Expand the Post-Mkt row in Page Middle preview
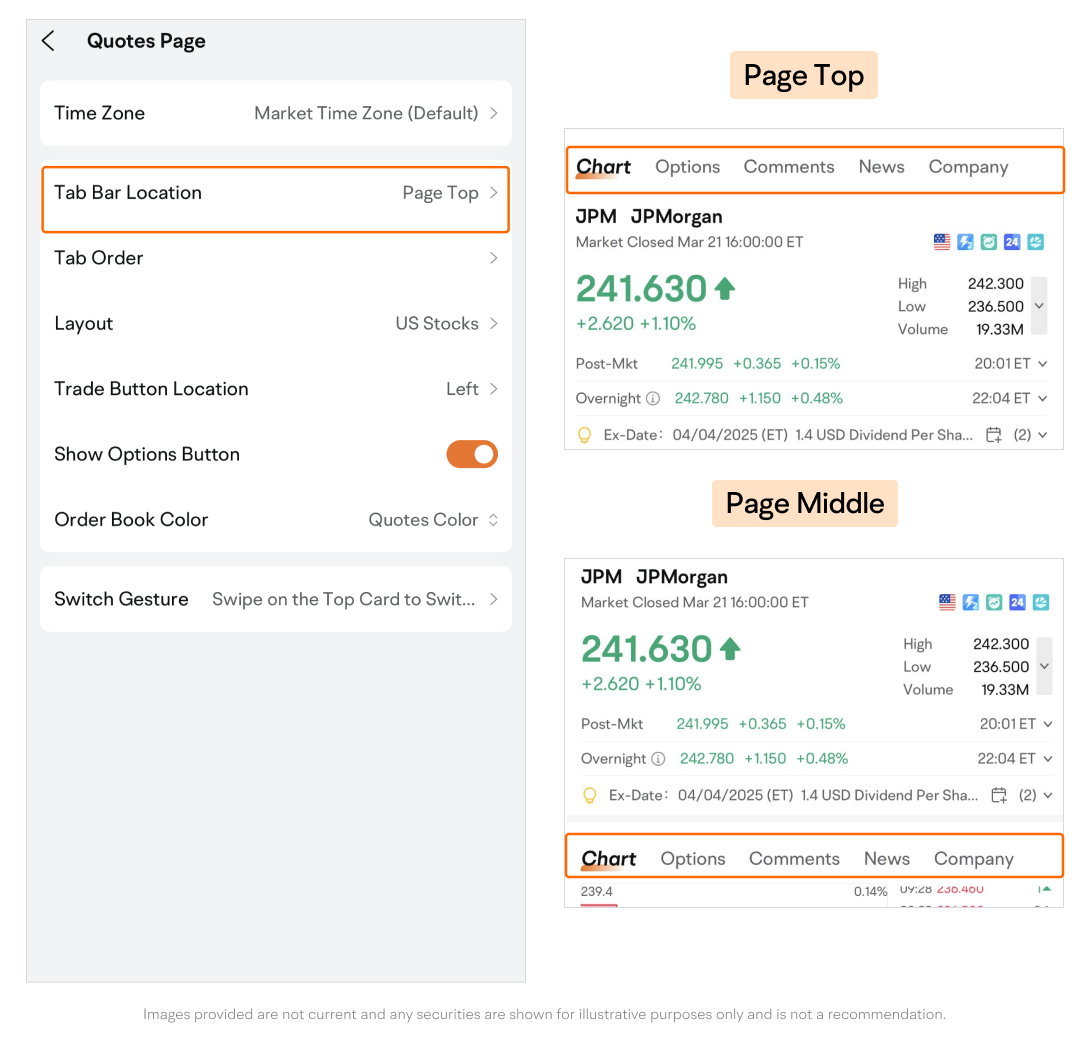The image size is (1090, 1042). tap(1048, 724)
